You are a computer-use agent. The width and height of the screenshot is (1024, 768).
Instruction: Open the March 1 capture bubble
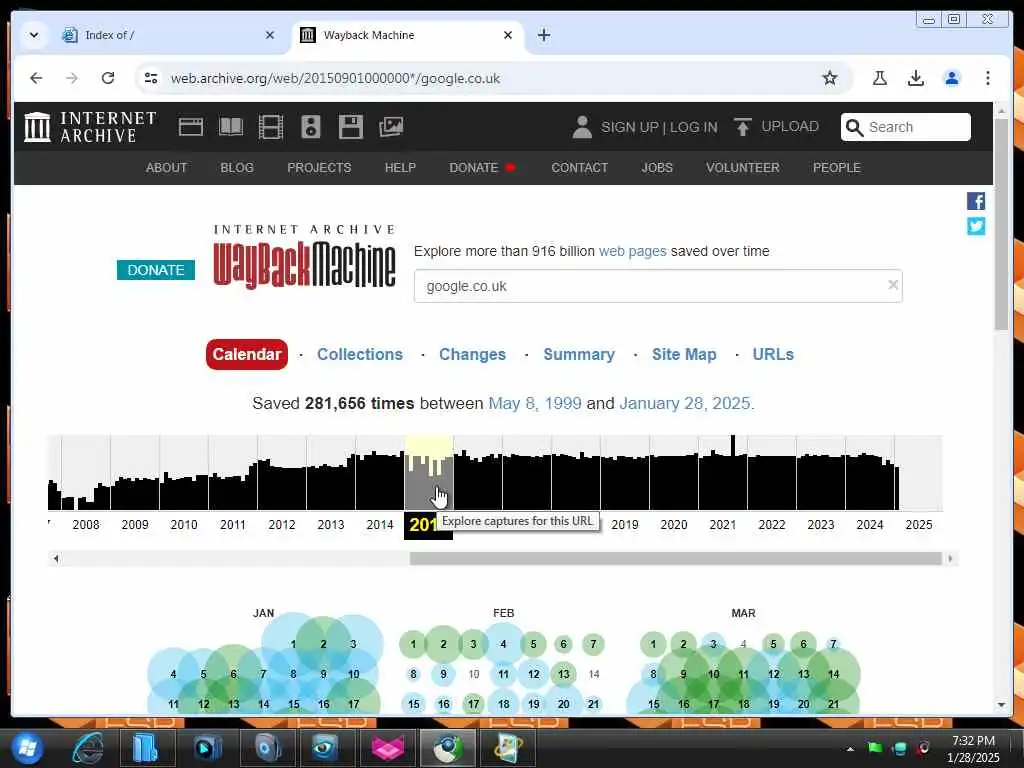653,644
